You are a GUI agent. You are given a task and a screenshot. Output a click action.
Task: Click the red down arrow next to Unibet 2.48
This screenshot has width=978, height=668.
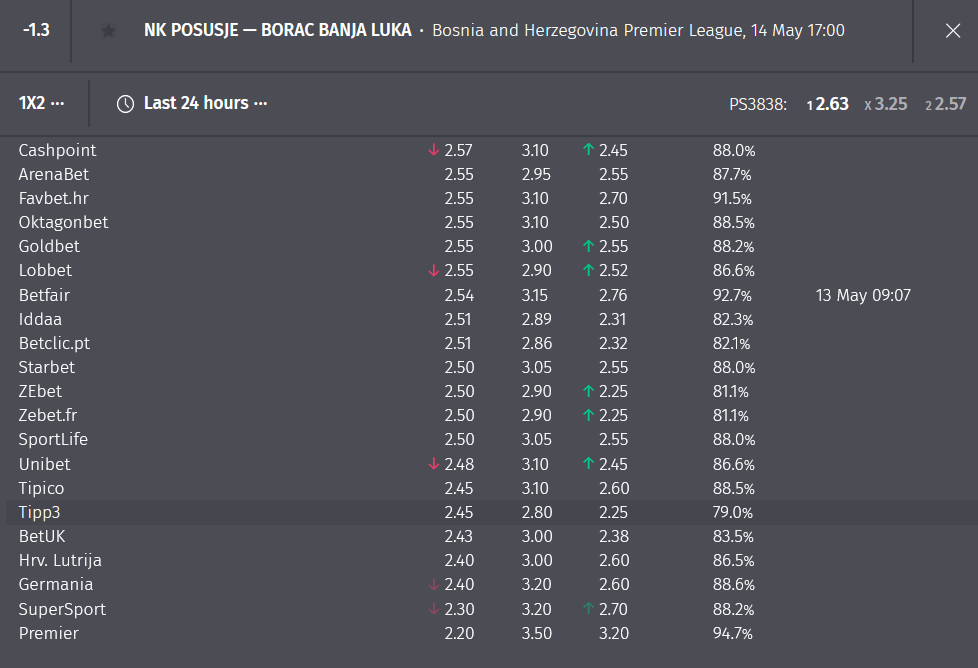coord(433,464)
